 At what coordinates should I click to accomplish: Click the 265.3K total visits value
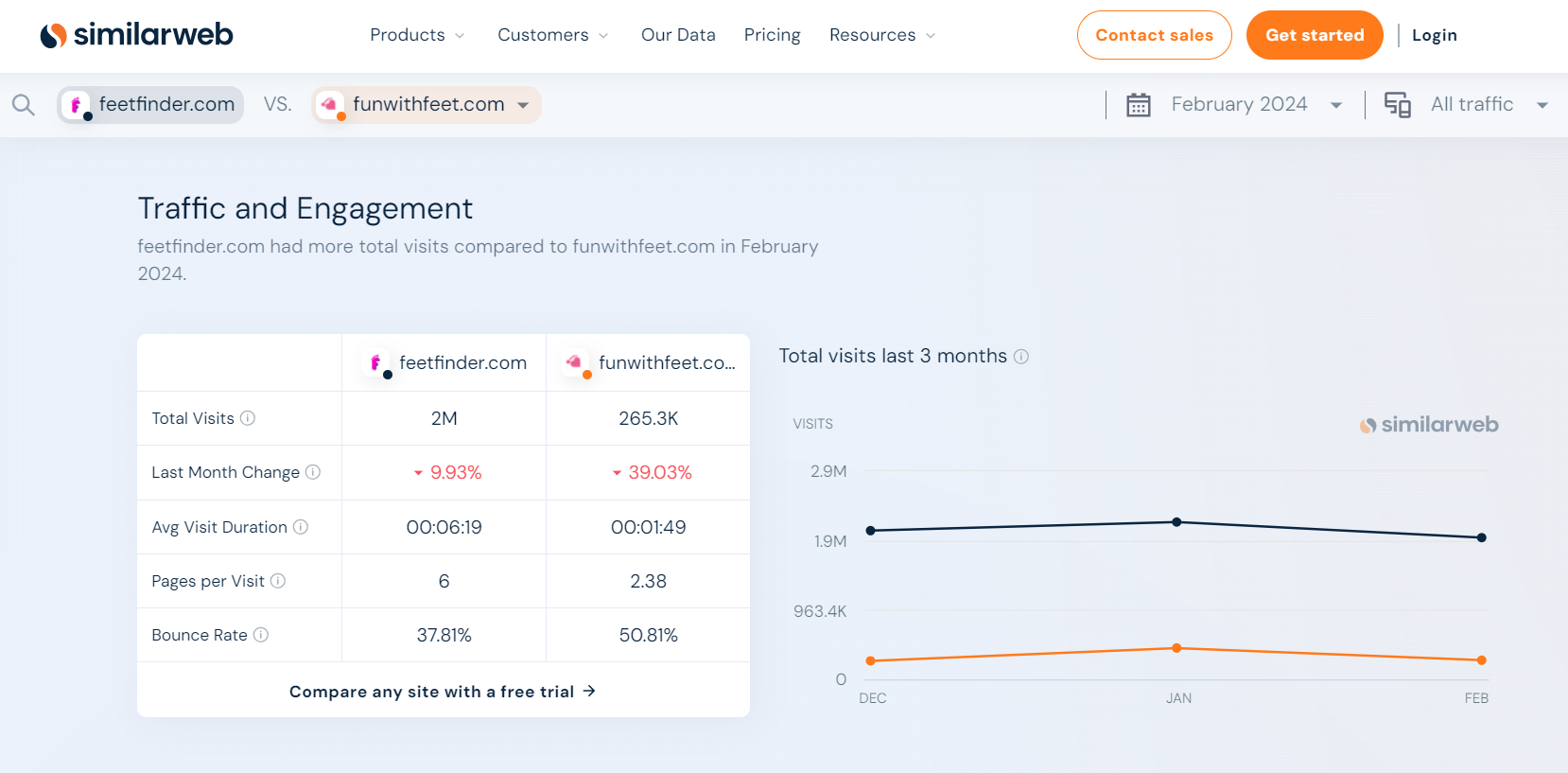[x=649, y=418]
